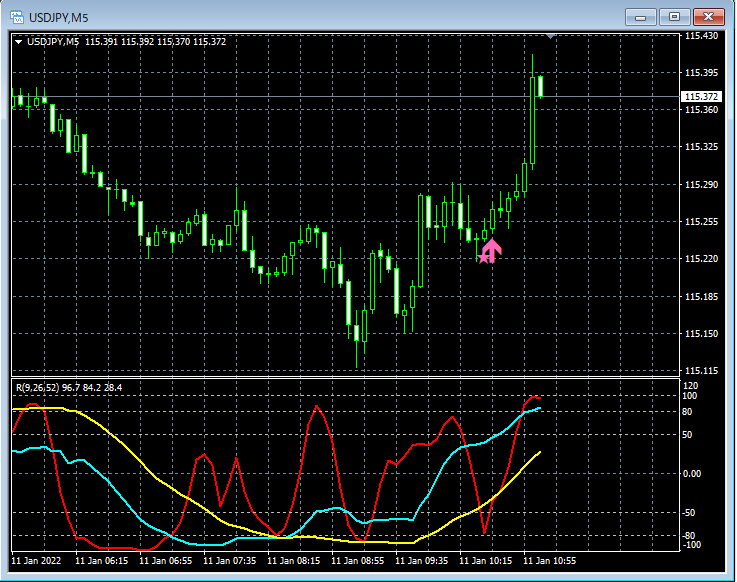
Task: Maximize the USDJPY,M5 chart window
Action: [x=674, y=17]
